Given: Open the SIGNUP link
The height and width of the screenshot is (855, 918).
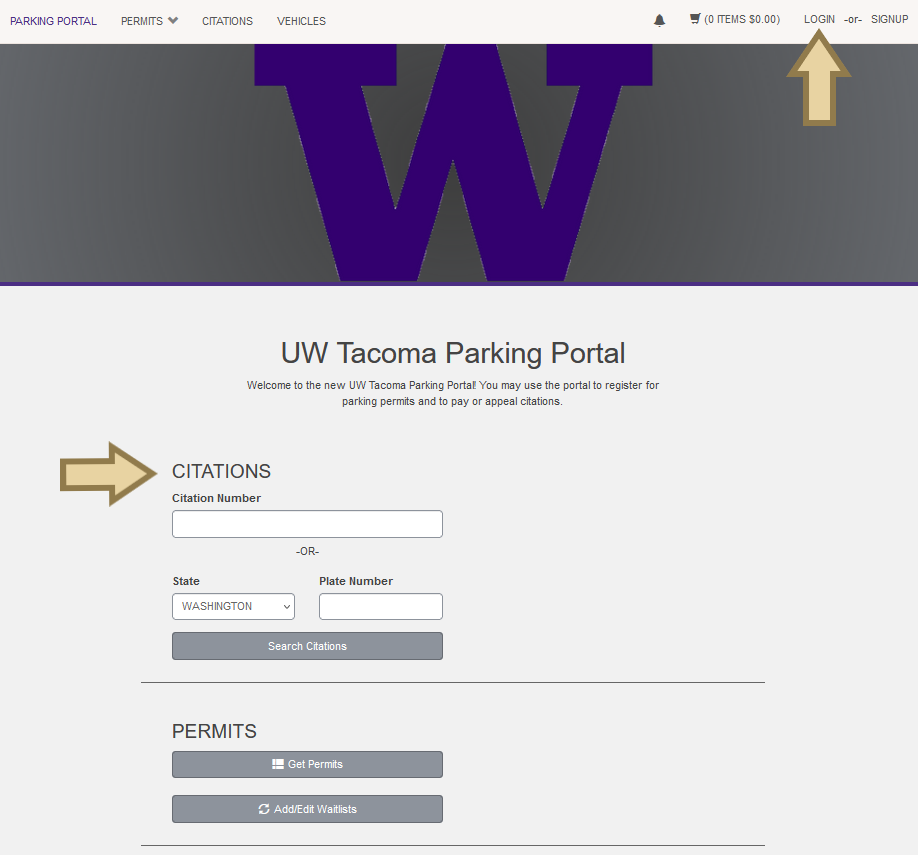Looking at the screenshot, I should [x=889, y=19].
